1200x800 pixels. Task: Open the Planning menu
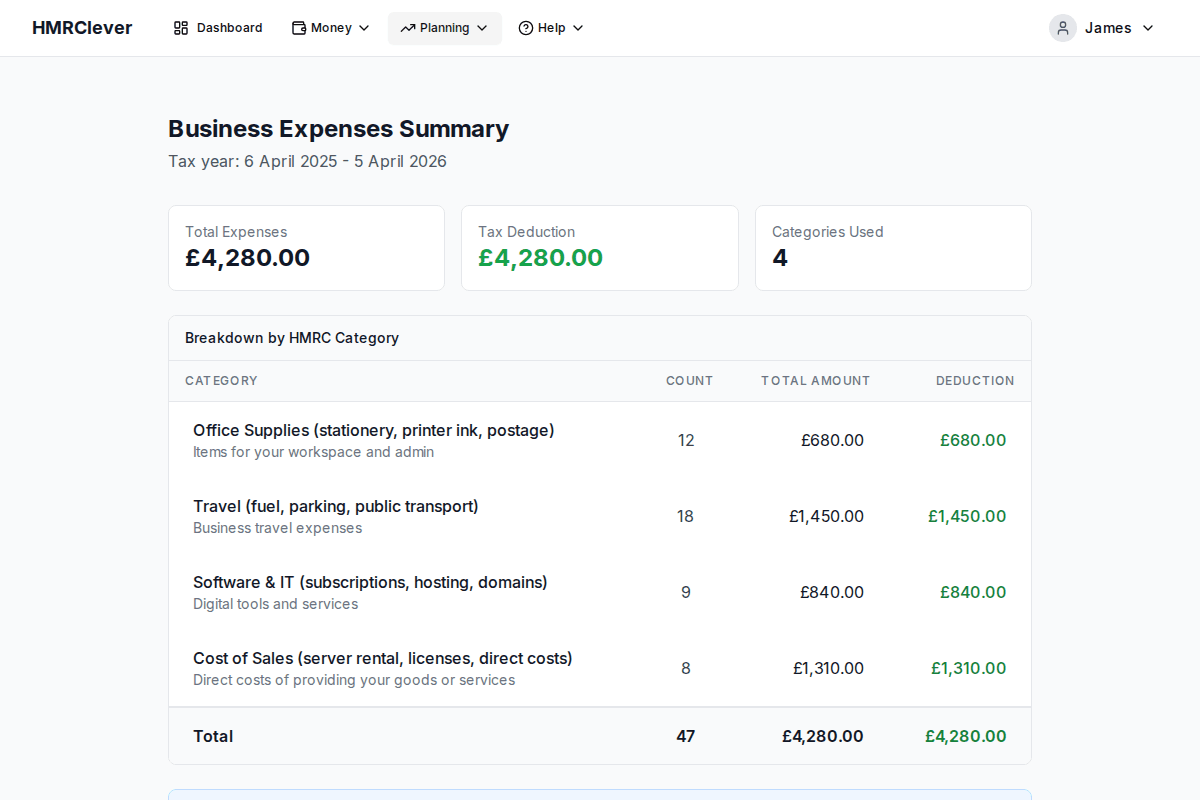(x=444, y=28)
